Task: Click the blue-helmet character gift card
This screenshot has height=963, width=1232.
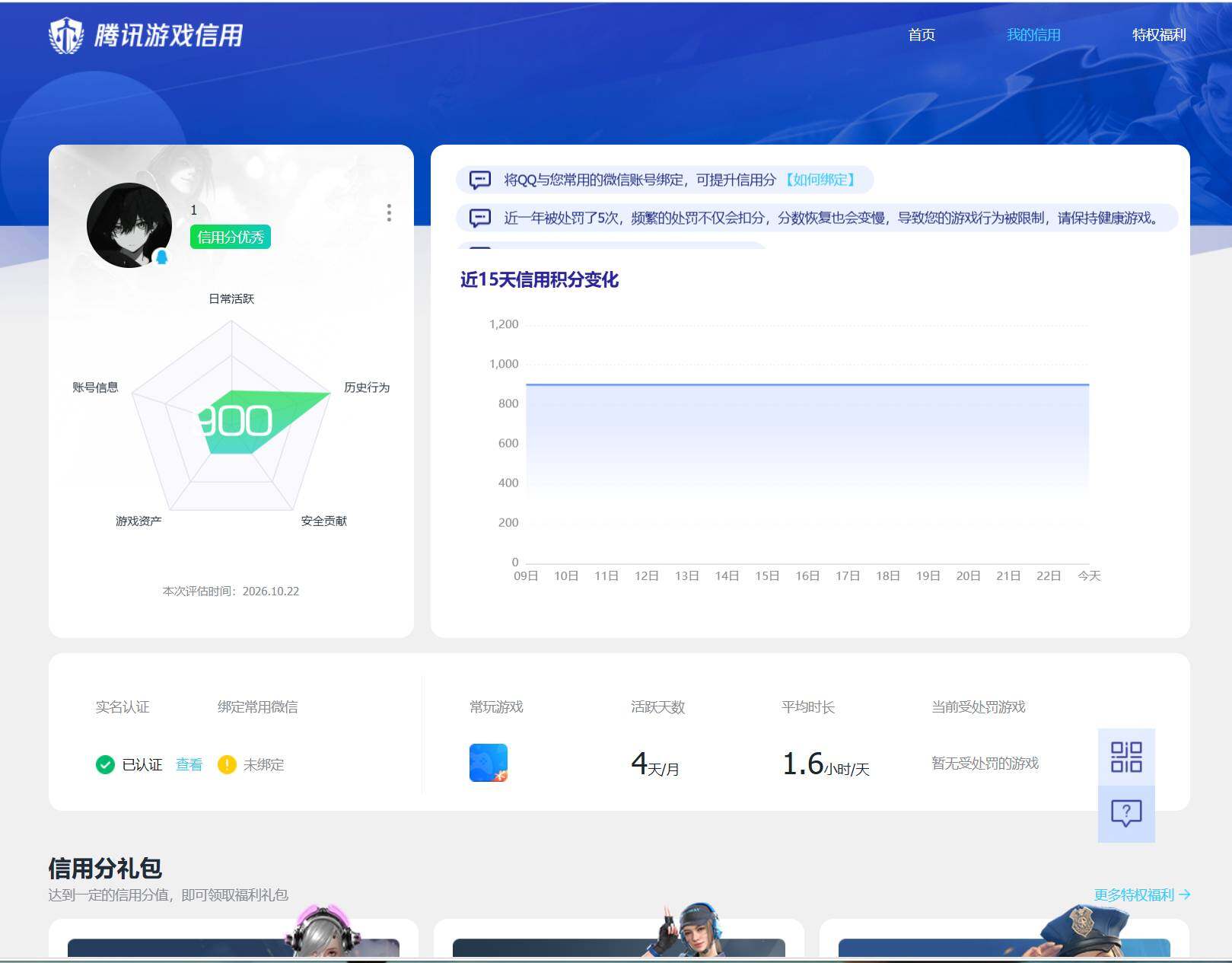Action: [619, 937]
